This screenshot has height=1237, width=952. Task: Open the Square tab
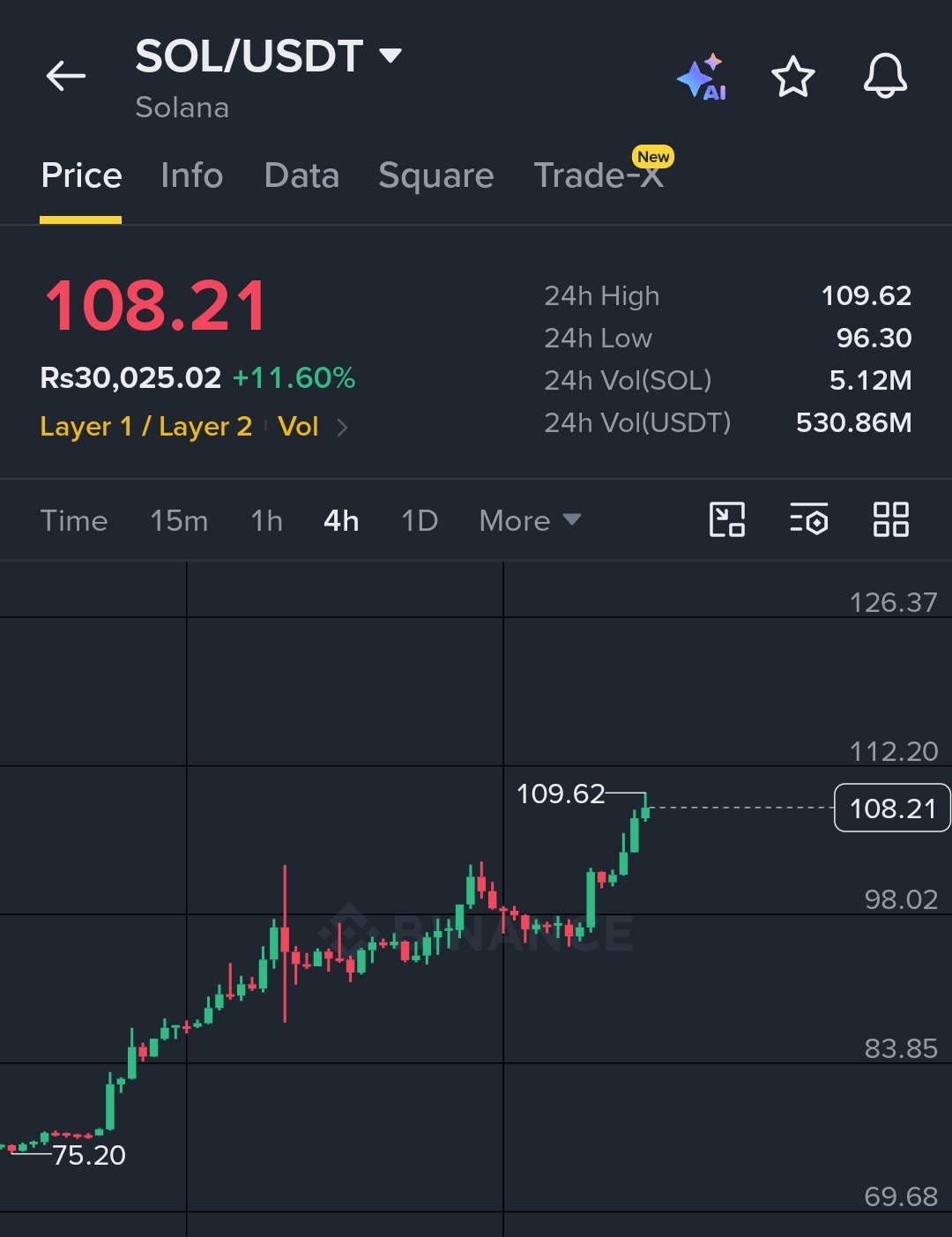coord(436,175)
